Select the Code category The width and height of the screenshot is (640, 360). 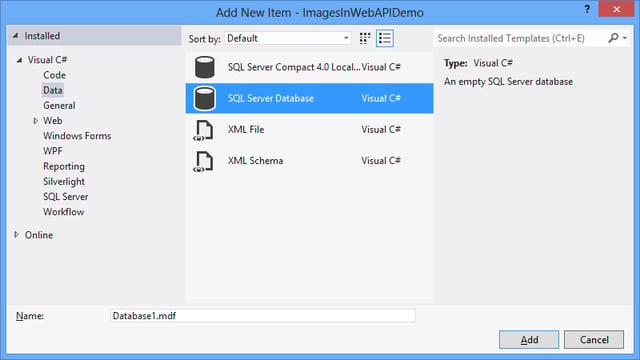55,75
